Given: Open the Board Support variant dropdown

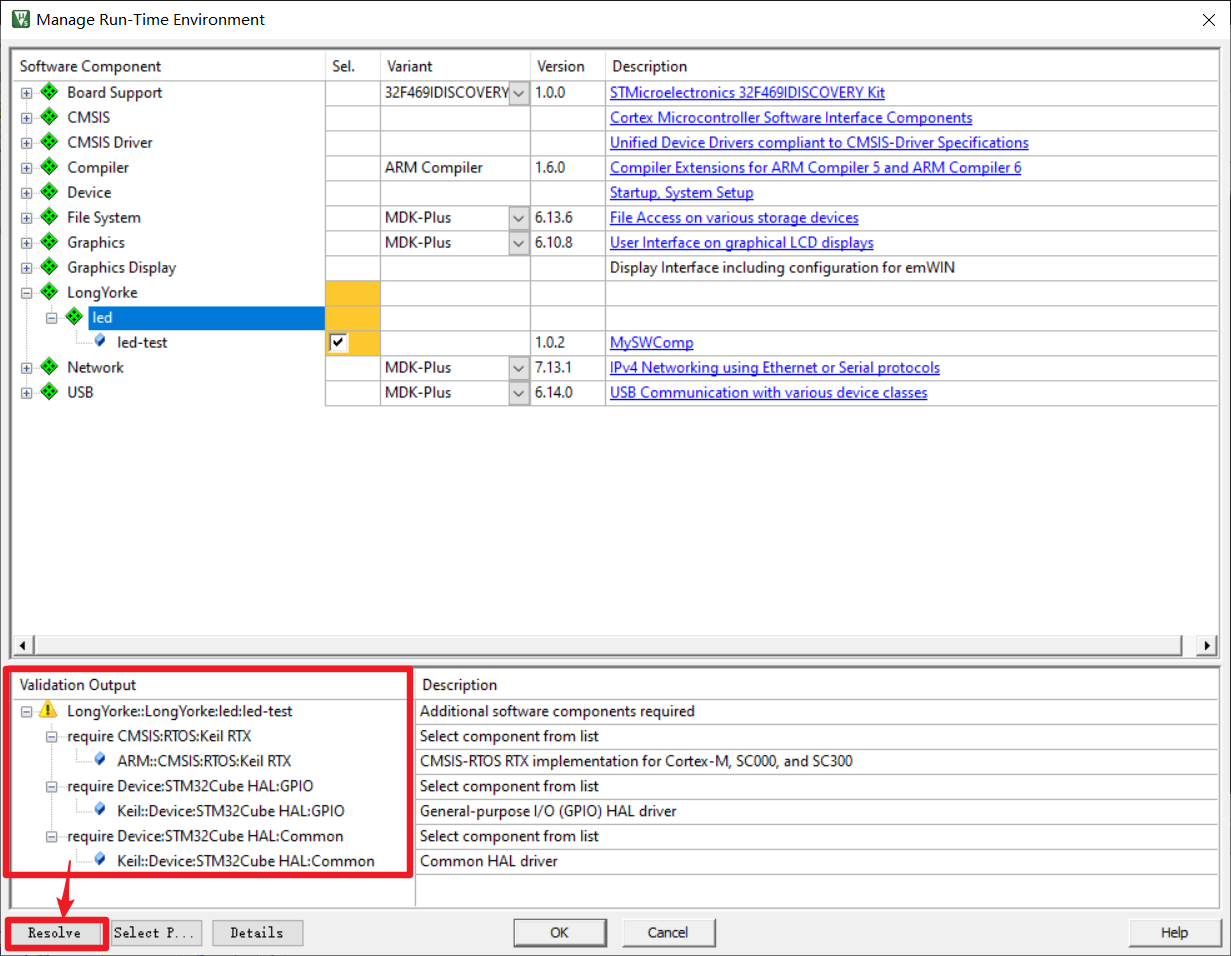Looking at the screenshot, I should [x=519, y=93].
